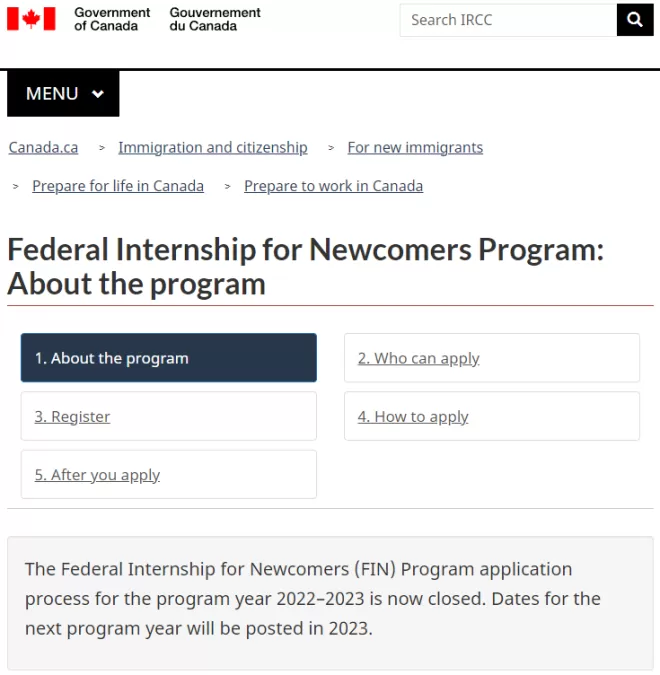Click the page heading Federal Internship for Newcomers
This screenshot has width=660, height=675.
click(306, 267)
